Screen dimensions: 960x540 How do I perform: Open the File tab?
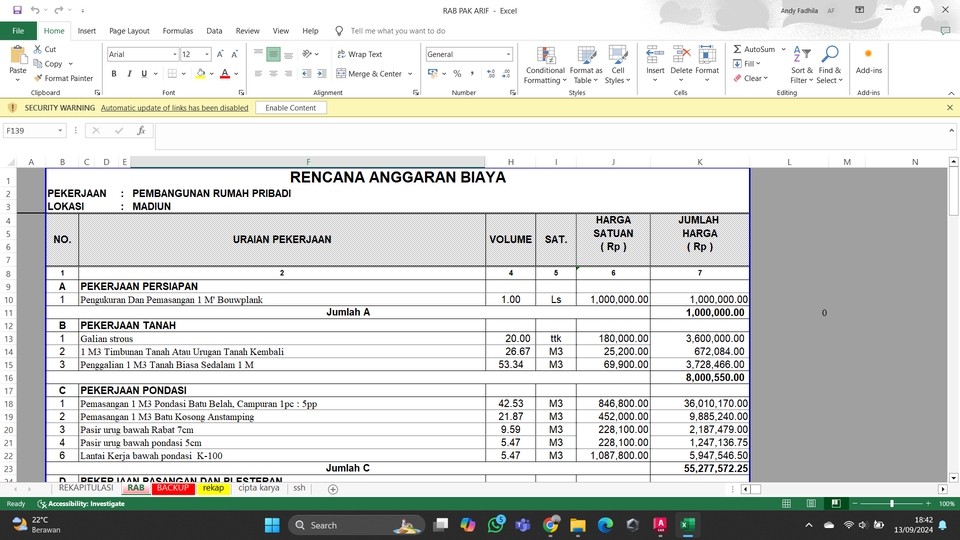18,31
